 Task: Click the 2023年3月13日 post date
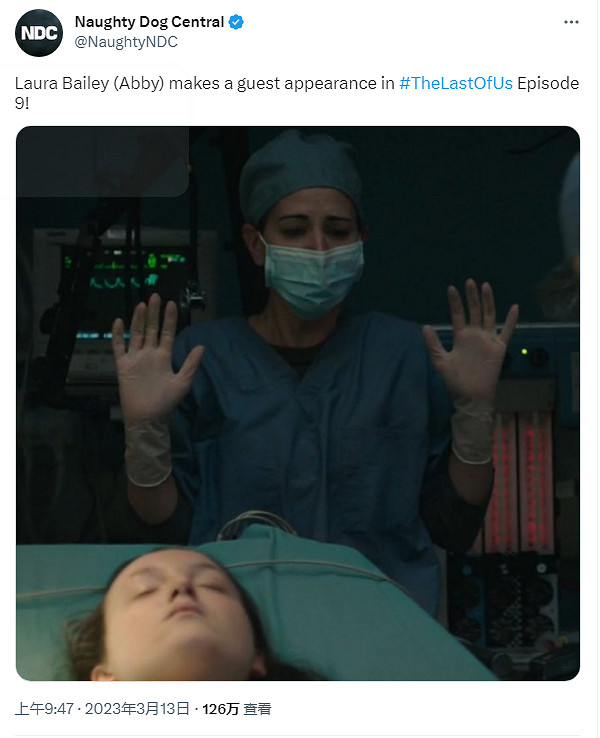137,709
